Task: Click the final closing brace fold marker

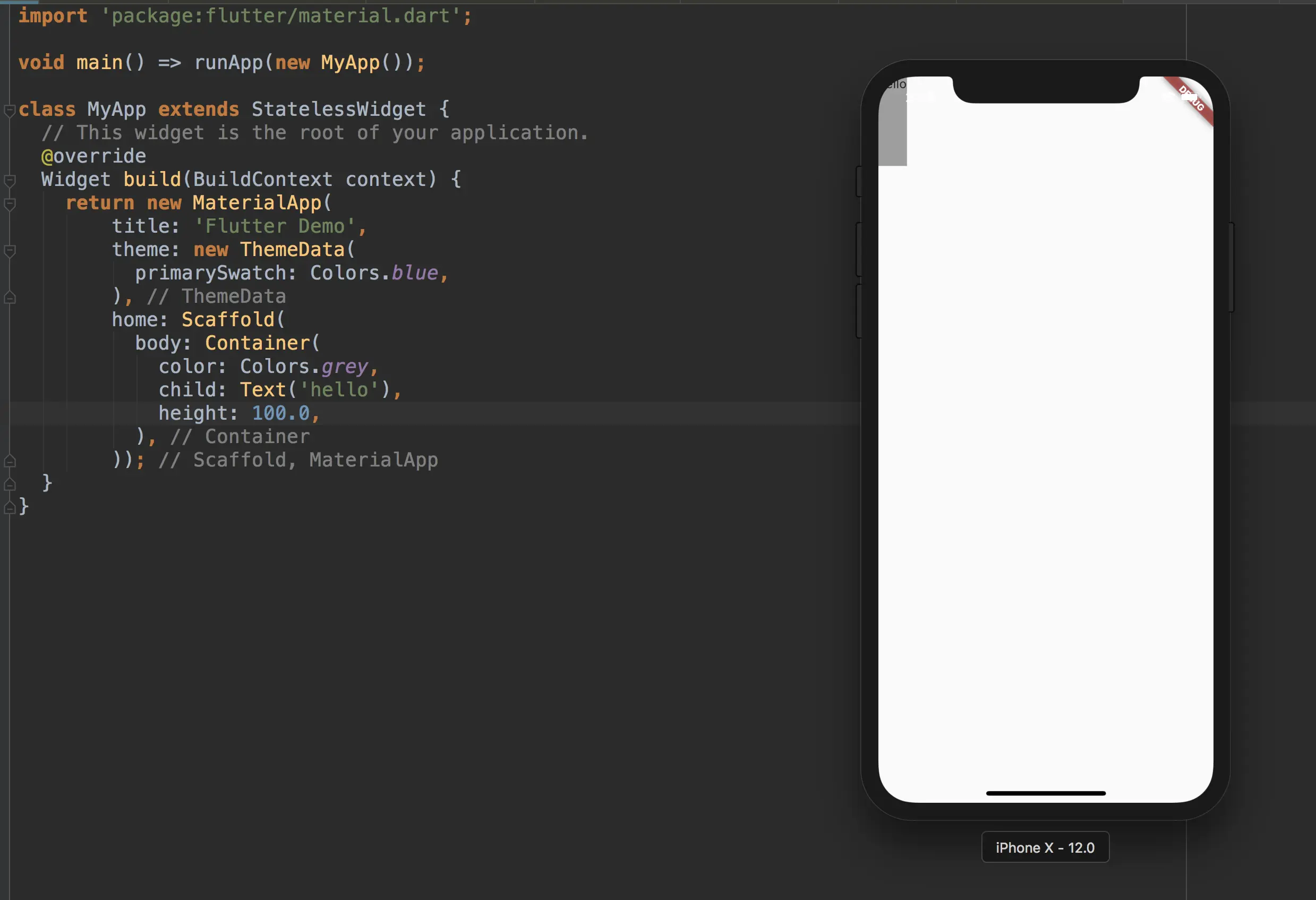Action: click(x=10, y=507)
